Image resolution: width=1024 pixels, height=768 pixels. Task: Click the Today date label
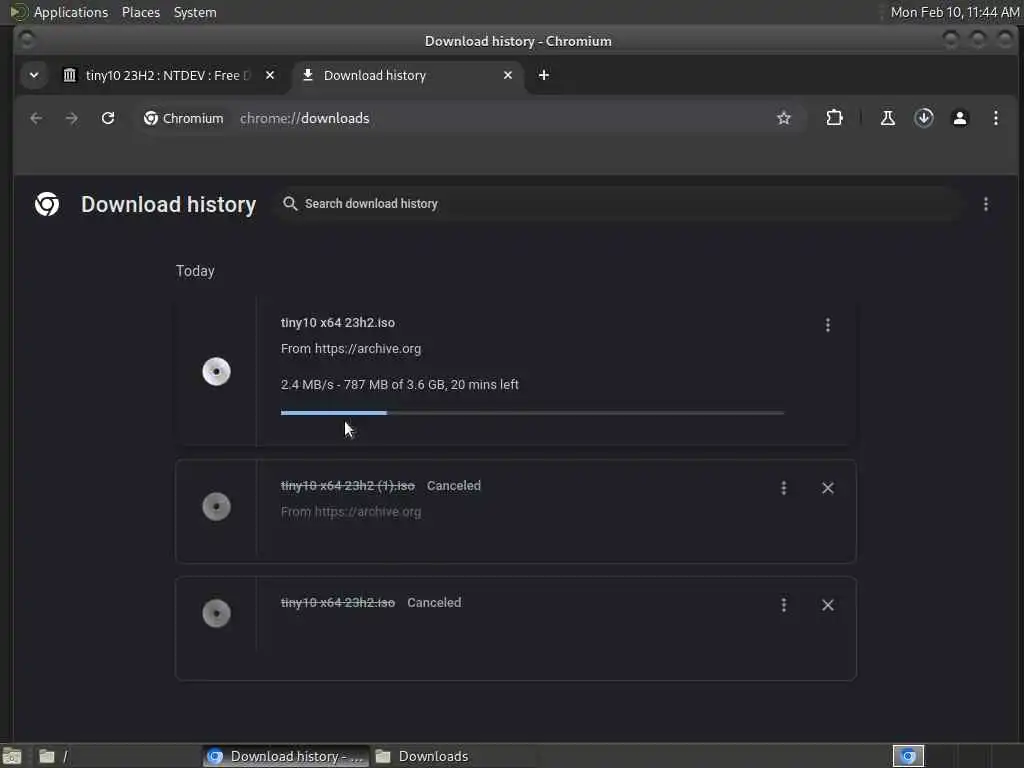195,271
